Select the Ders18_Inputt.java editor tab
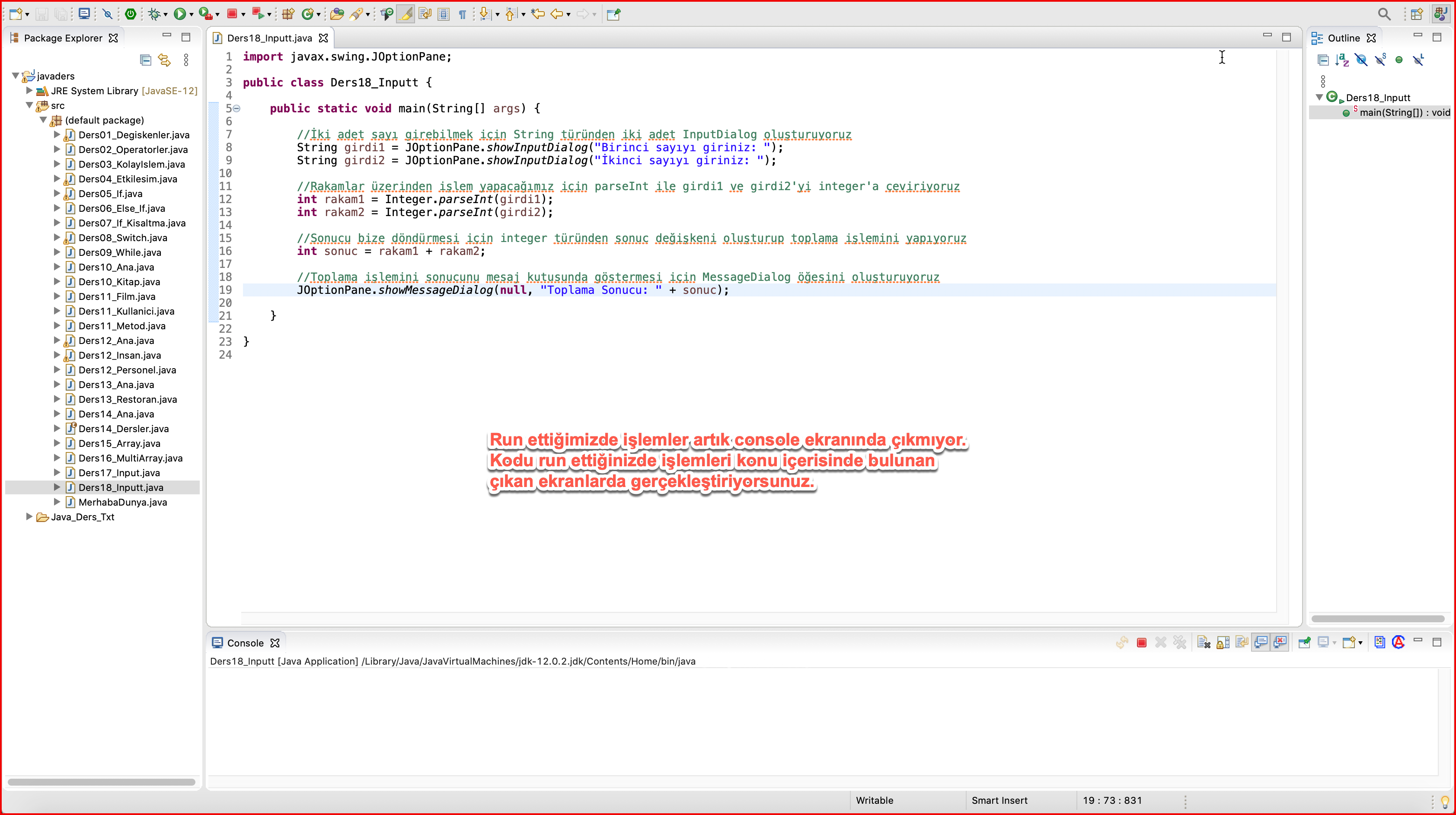 click(x=269, y=38)
